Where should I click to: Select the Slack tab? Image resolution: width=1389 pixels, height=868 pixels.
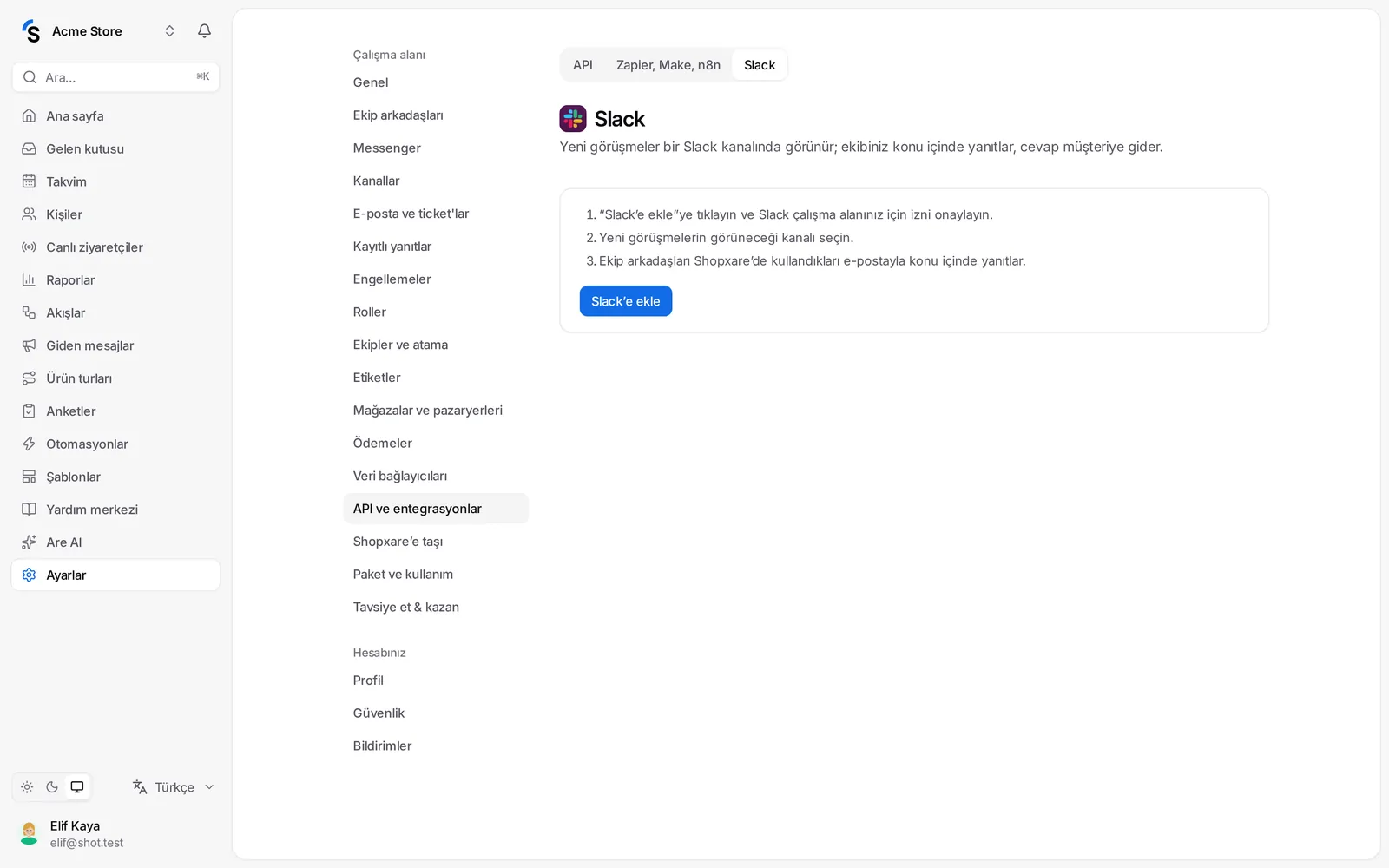(760, 65)
